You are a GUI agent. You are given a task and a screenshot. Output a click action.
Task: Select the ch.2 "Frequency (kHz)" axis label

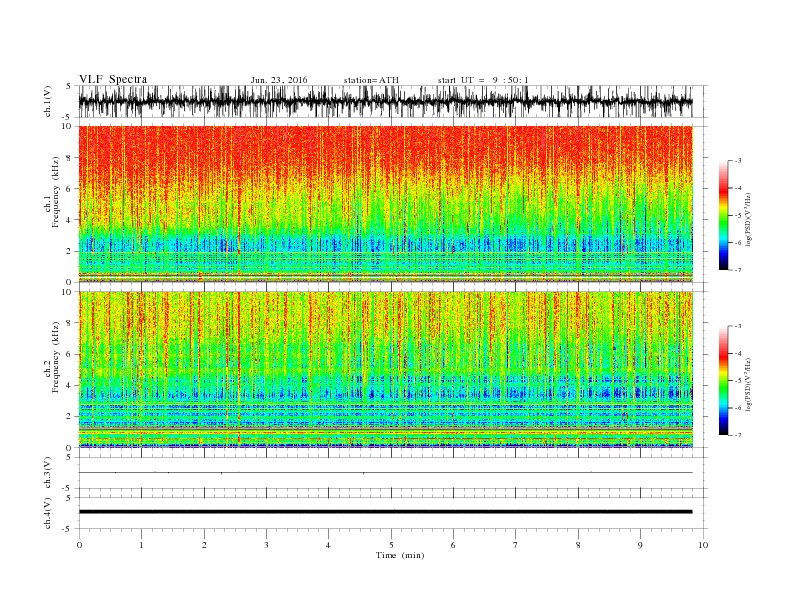(56, 356)
